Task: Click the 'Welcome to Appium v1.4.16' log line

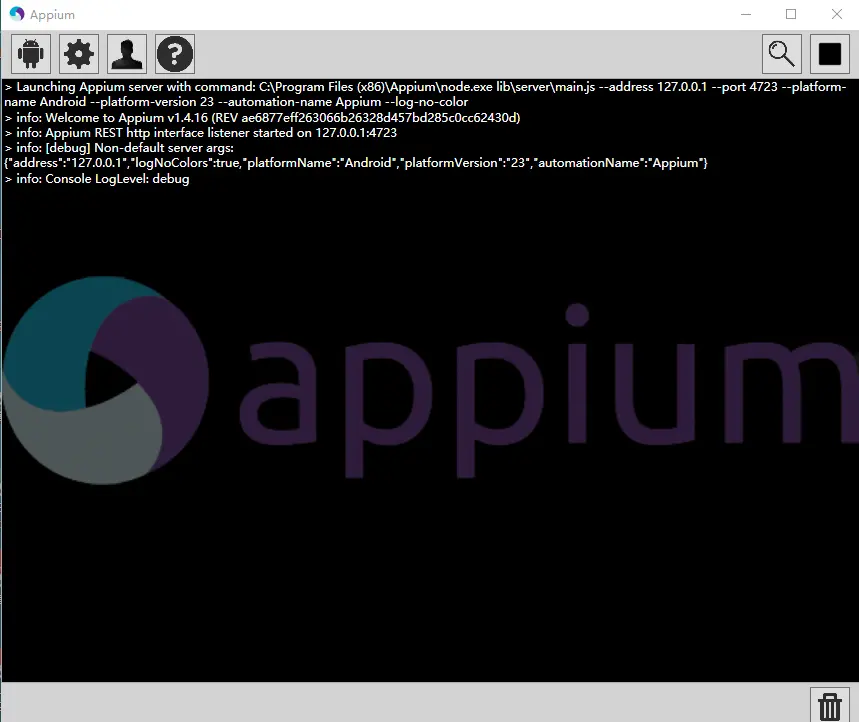Action: [262, 118]
